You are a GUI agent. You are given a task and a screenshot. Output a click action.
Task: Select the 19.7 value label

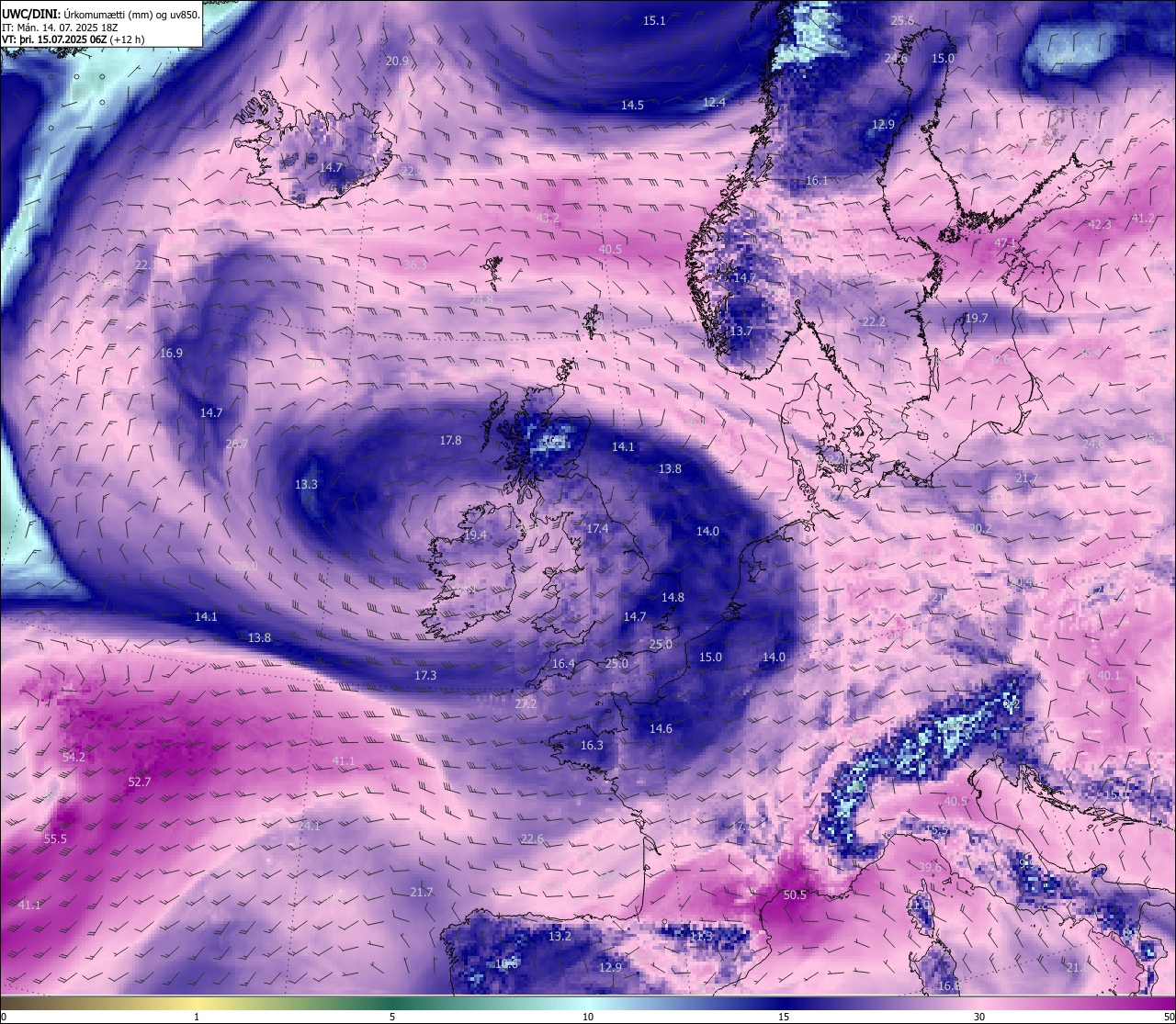click(x=976, y=319)
